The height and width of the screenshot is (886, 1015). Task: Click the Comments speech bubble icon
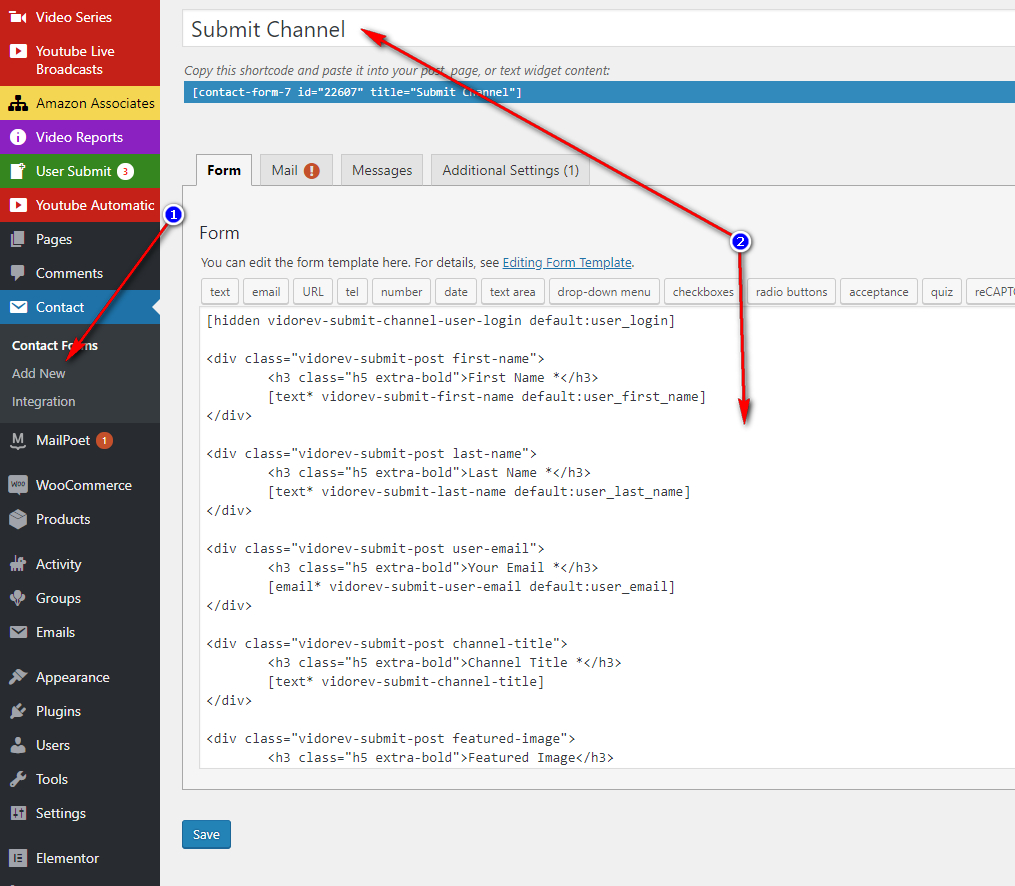[x=17, y=273]
